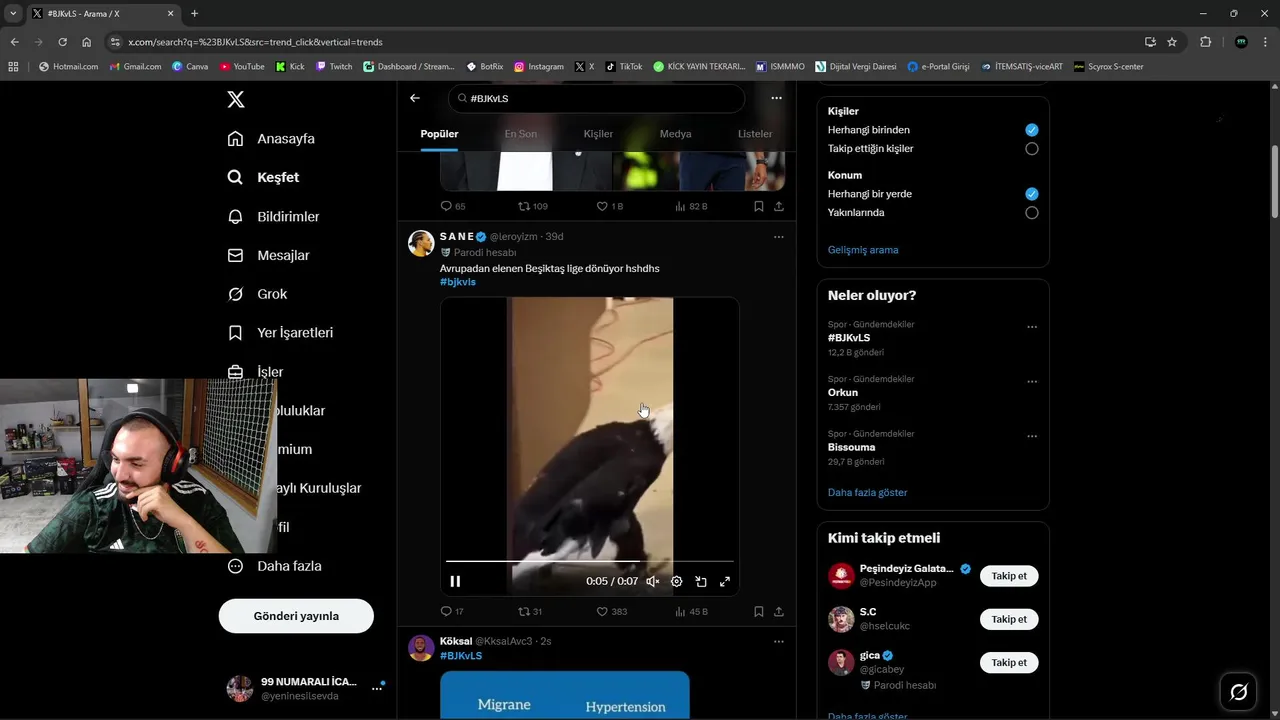
Task: Like the SANE post with 383 likes
Action: (x=611, y=611)
